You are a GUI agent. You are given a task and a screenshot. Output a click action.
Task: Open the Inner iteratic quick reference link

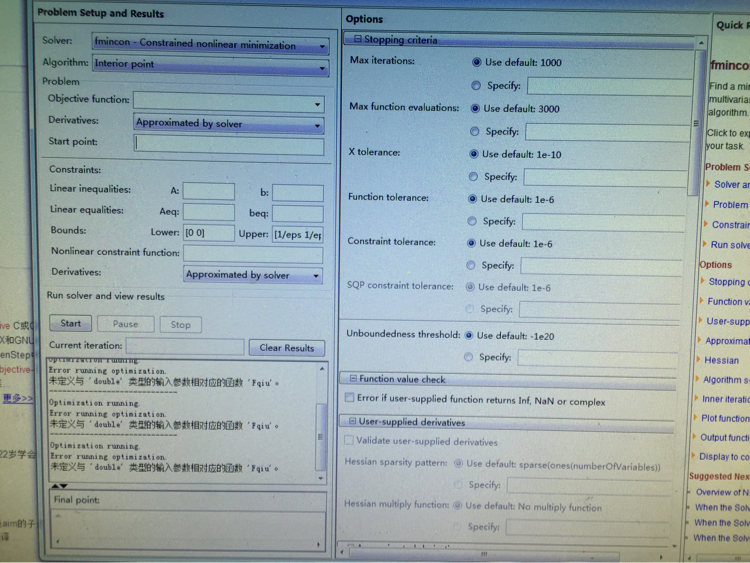tap(725, 399)
